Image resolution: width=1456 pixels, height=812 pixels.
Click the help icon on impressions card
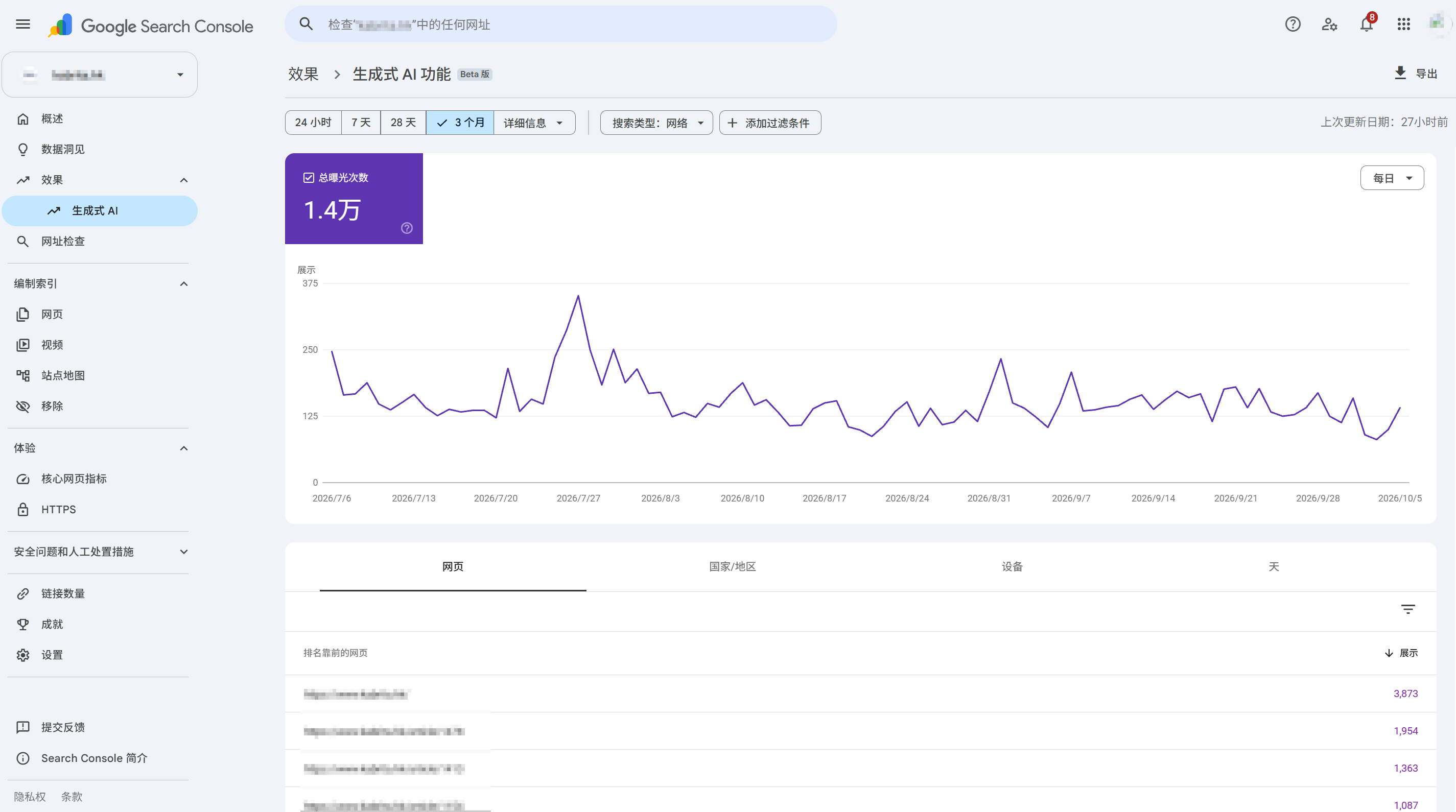coord(407,228)
